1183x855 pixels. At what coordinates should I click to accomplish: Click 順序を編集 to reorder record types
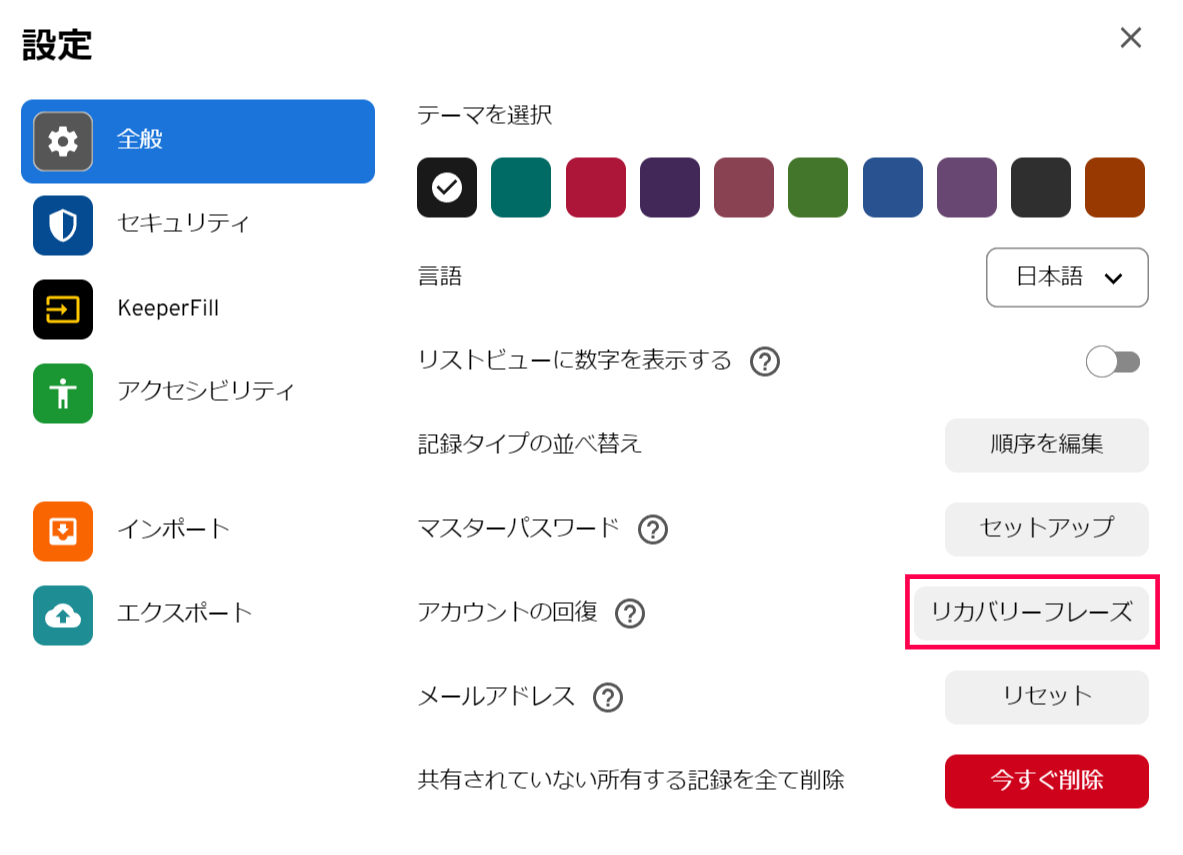click(x=1046, y=445)
